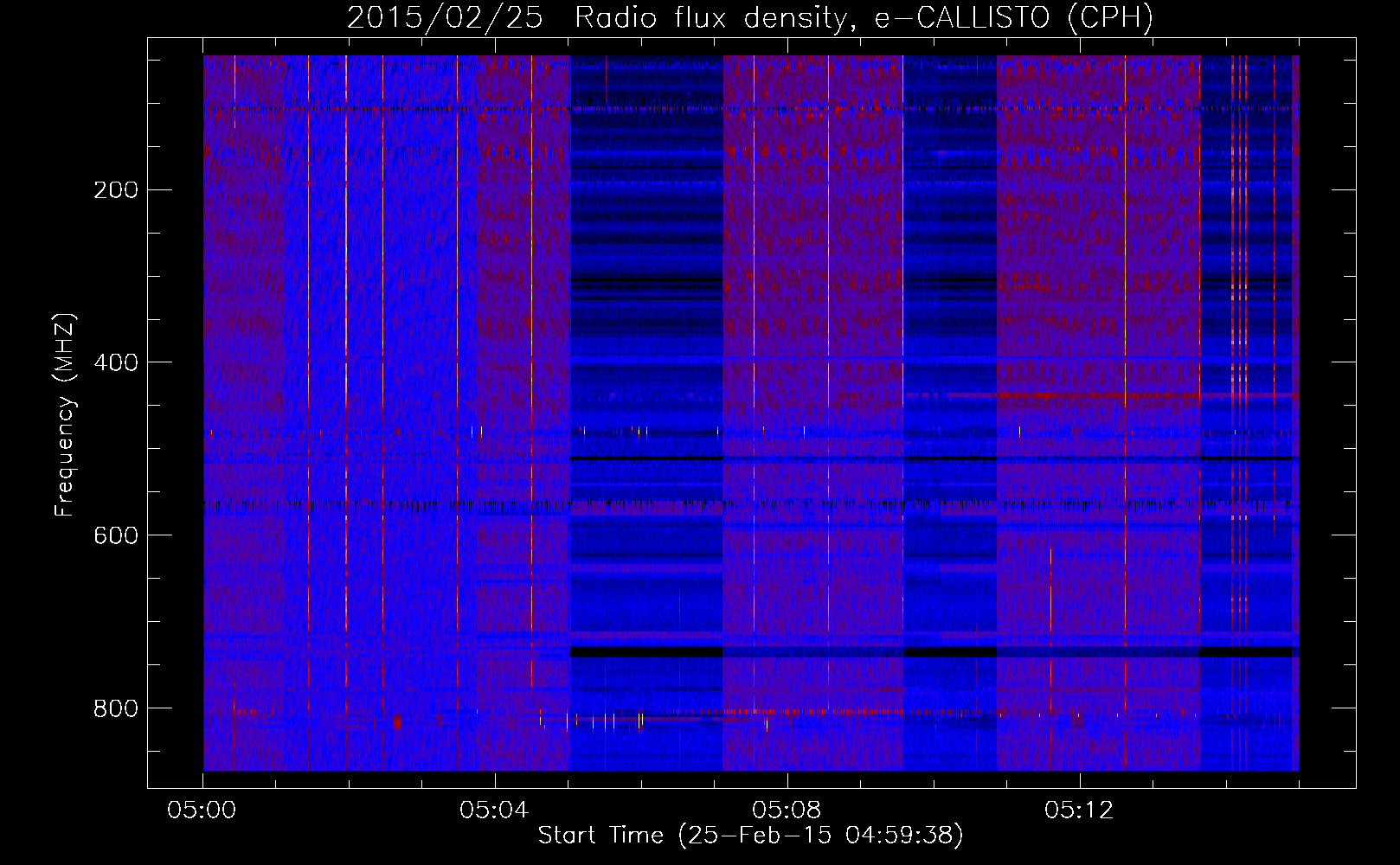Click the 05:08 time tick label
1400x865 pixels.
pyautogui.click(x=787, y=811)
